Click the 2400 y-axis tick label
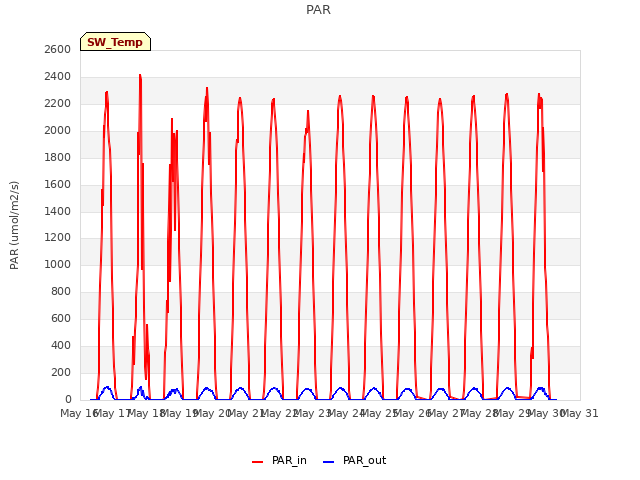 pyautogui.click(x=58, y=76)
